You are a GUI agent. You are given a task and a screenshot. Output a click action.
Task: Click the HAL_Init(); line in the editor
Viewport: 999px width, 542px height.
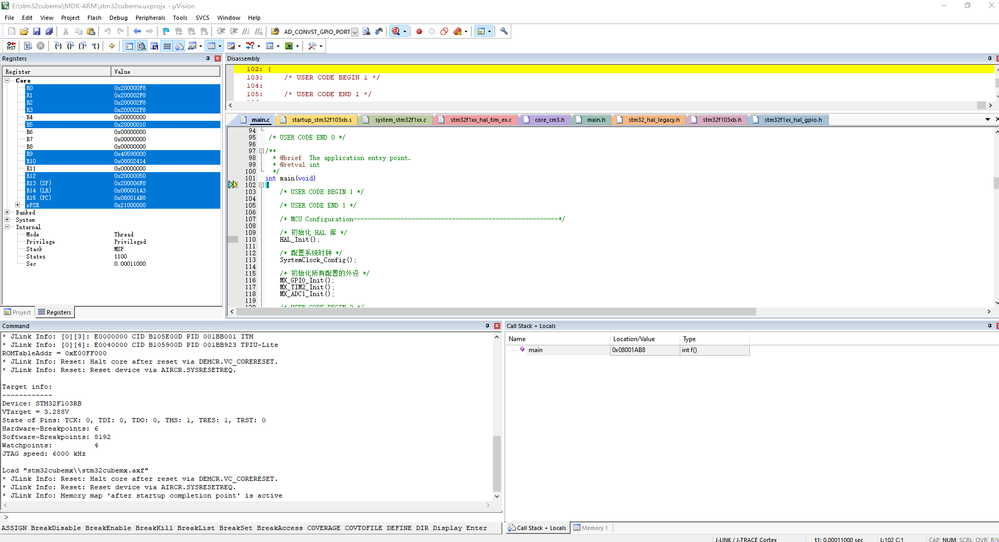tap(298, 239)
